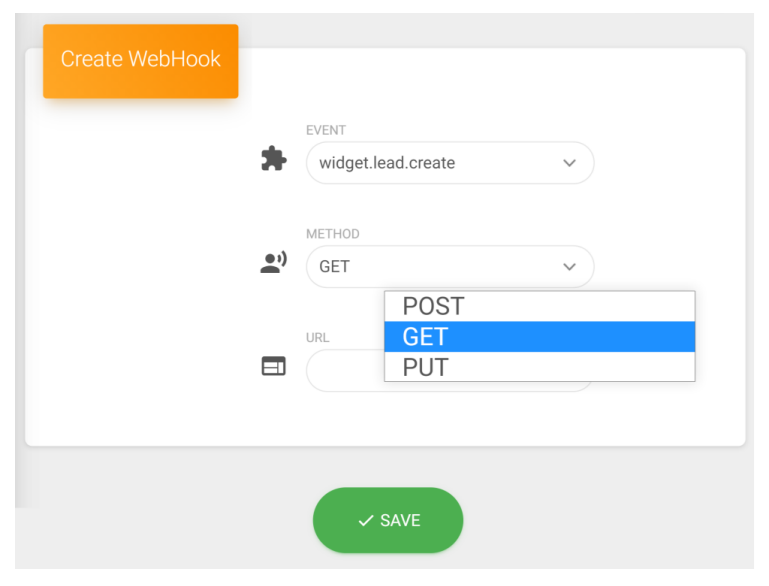
Task: Click empty white area of form card
Action: [130, 300]
